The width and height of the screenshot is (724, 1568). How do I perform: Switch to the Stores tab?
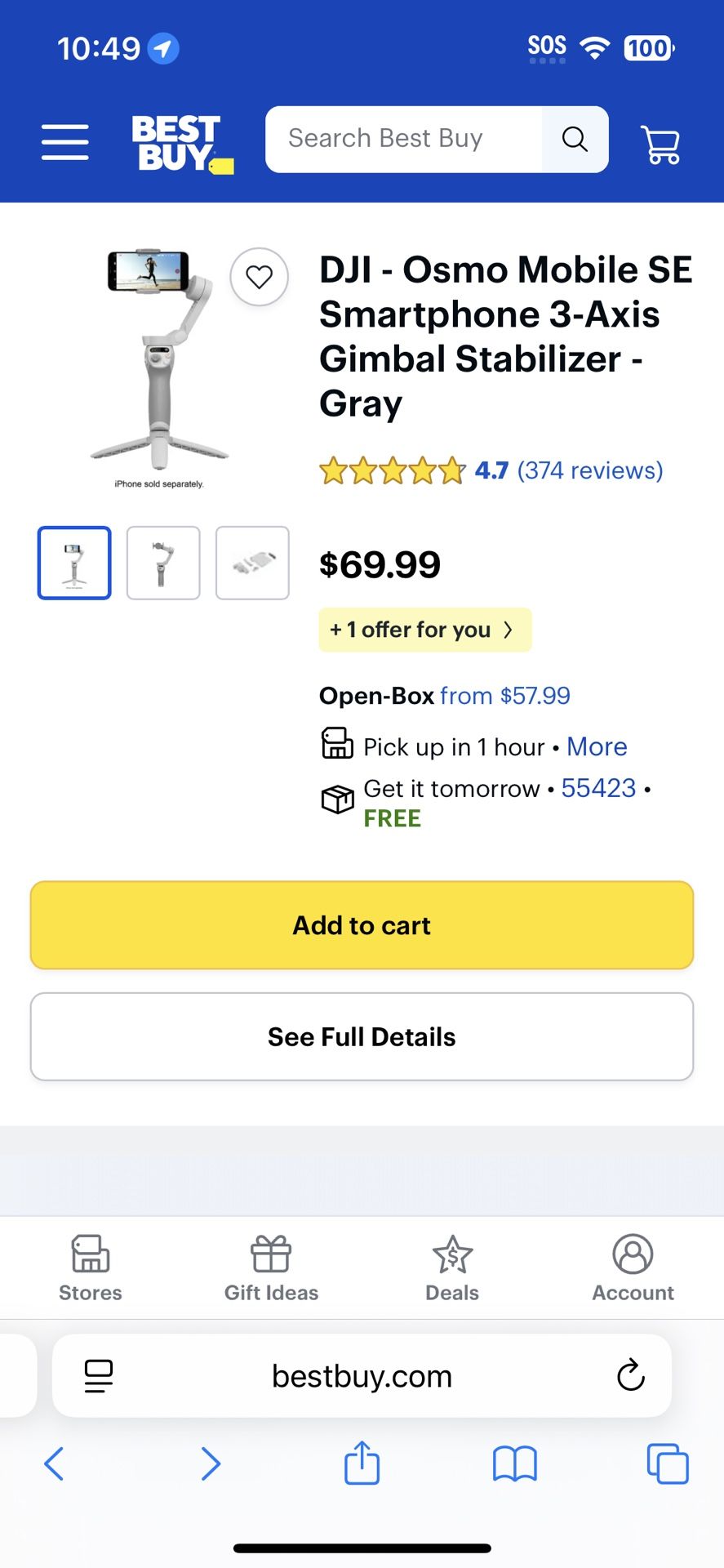point(91,1268)
